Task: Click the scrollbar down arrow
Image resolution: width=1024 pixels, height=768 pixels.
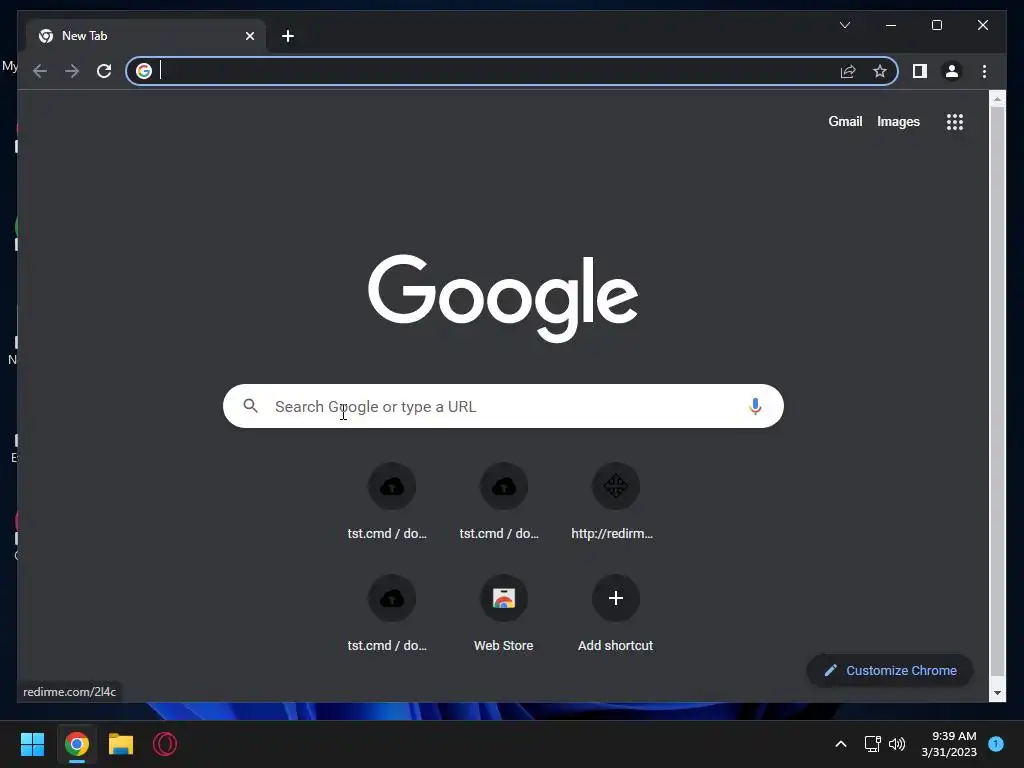Action: pos(997,693)
